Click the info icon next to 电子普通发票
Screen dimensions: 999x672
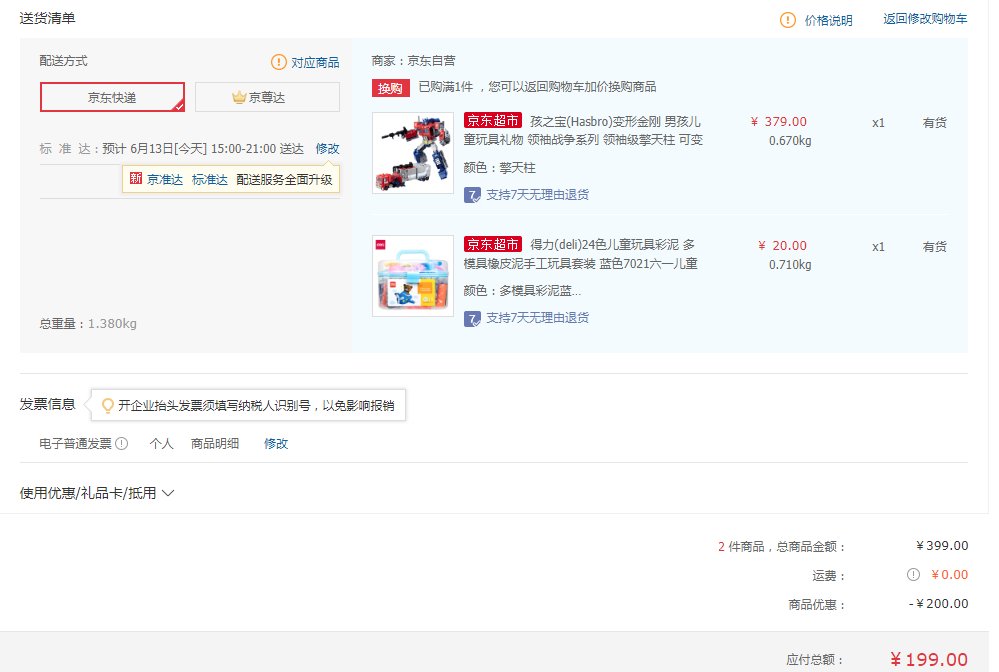[x=121, y=443]
